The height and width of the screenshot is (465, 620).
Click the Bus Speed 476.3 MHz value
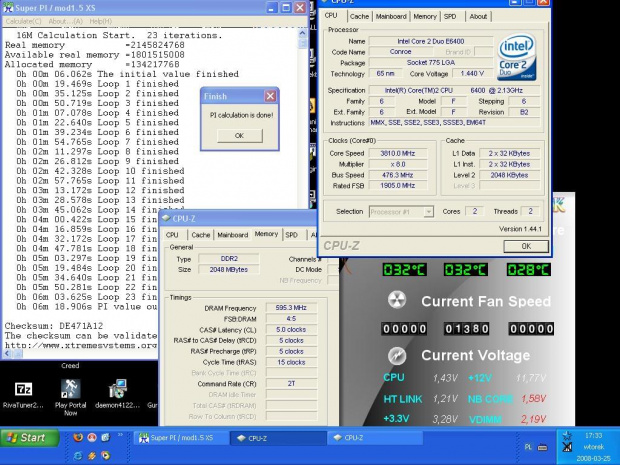[x=398, y=175]
